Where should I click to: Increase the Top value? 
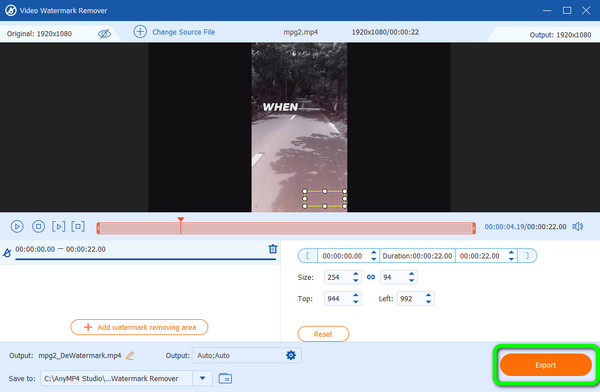pos(356,296)
